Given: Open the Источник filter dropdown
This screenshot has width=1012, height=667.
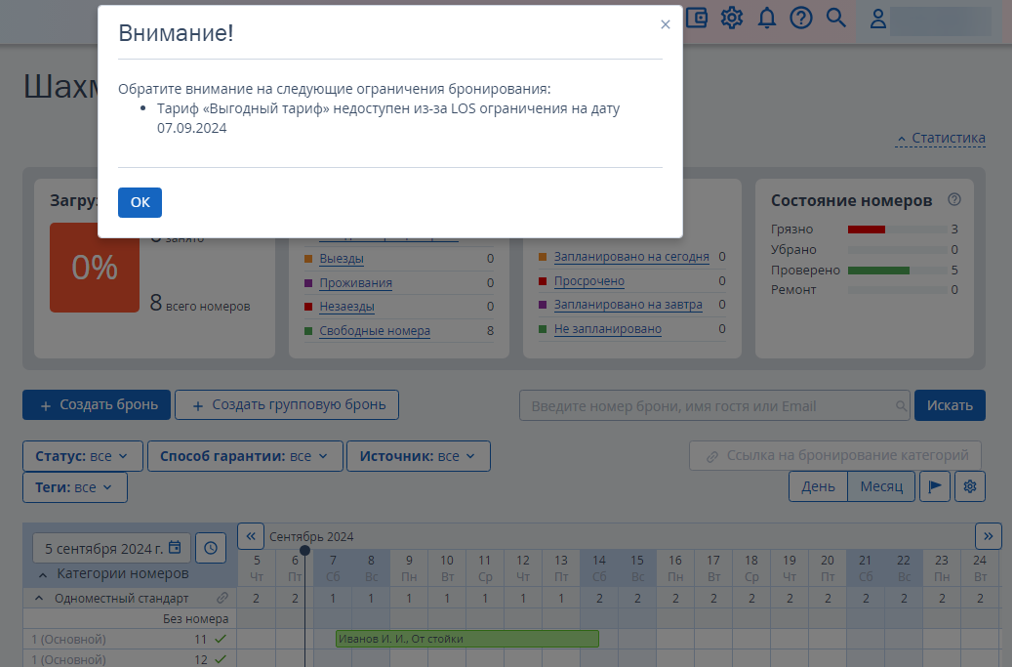Looking at the screenshot, I should click(418, 456).
